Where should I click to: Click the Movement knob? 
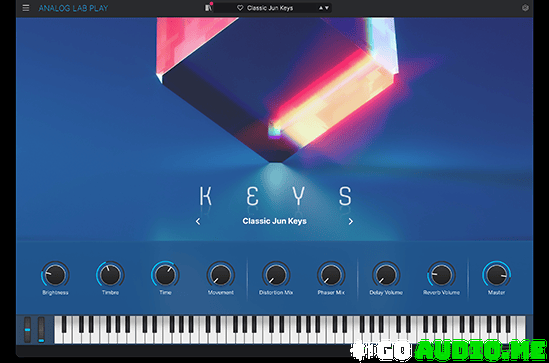221,275
